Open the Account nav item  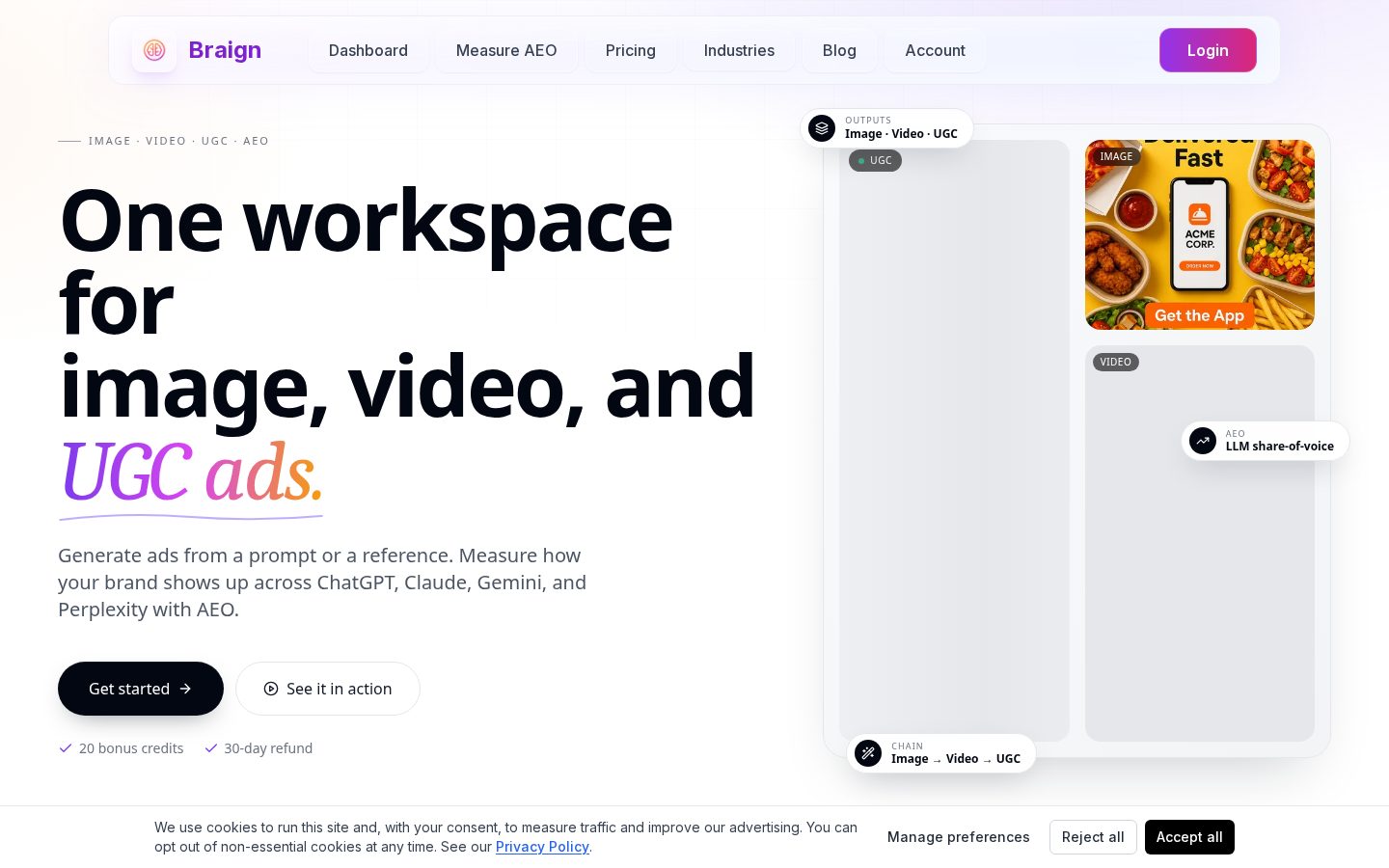pyautogui.click(x=936, y=50)
